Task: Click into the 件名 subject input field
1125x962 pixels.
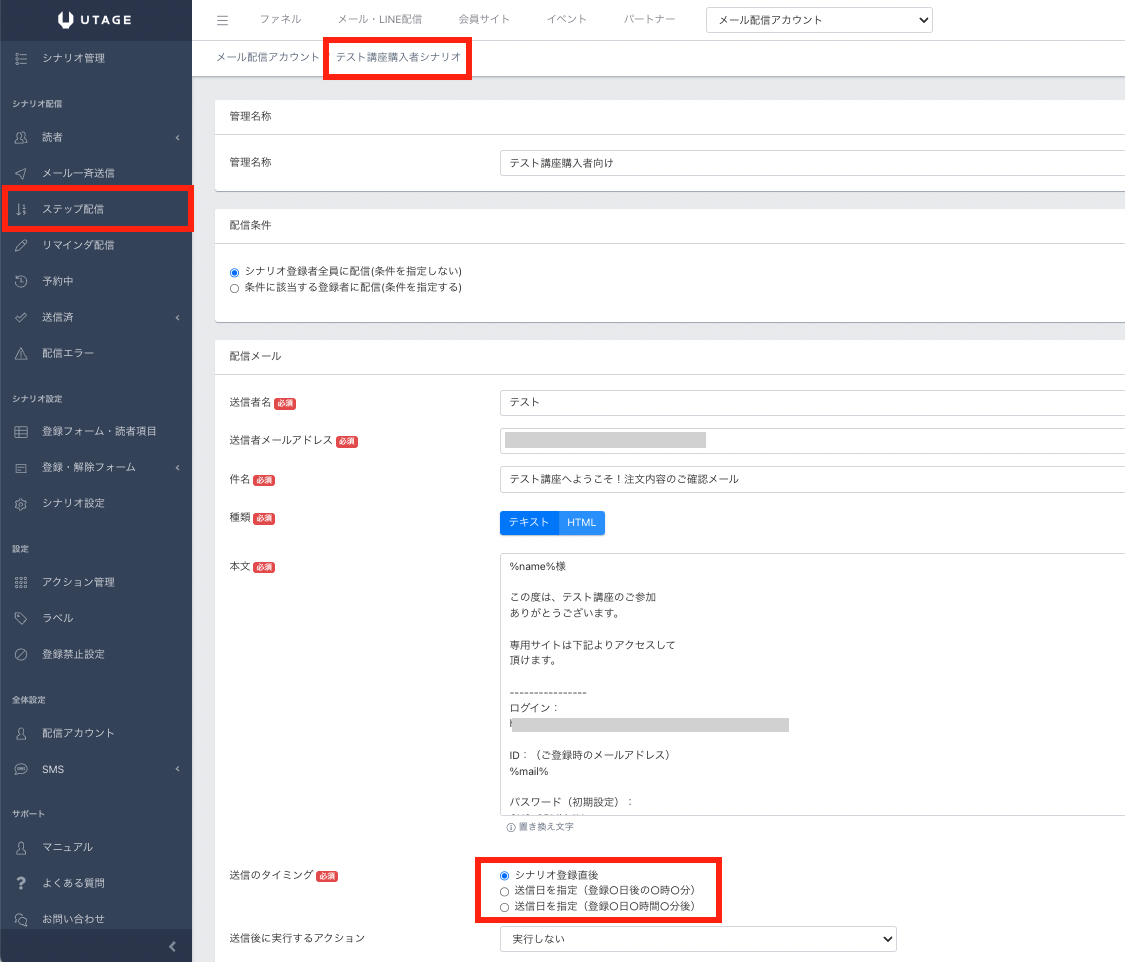Action: coord(810,479)
